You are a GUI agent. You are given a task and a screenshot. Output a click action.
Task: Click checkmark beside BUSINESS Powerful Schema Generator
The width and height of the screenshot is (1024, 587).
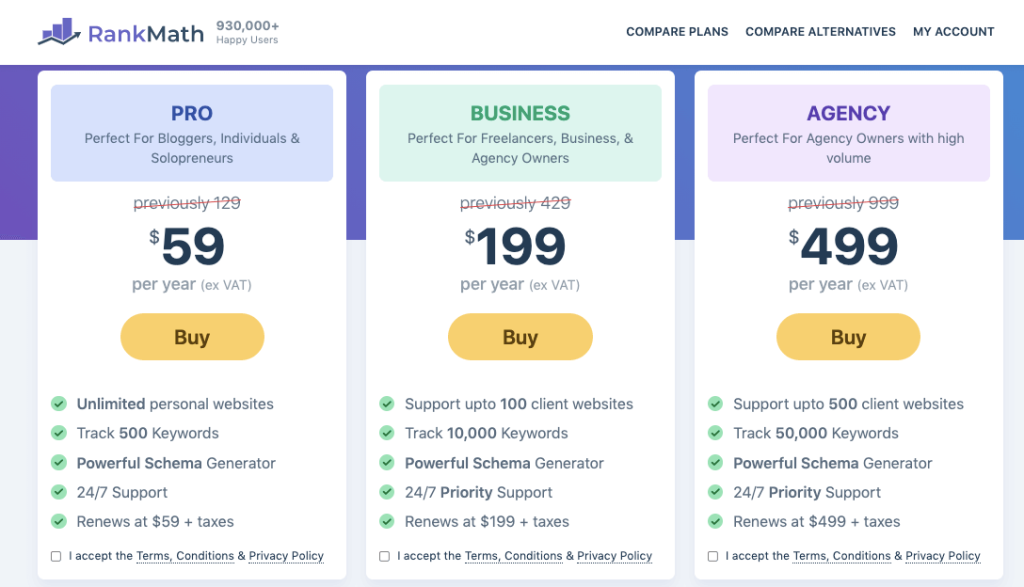pos(387,463)
